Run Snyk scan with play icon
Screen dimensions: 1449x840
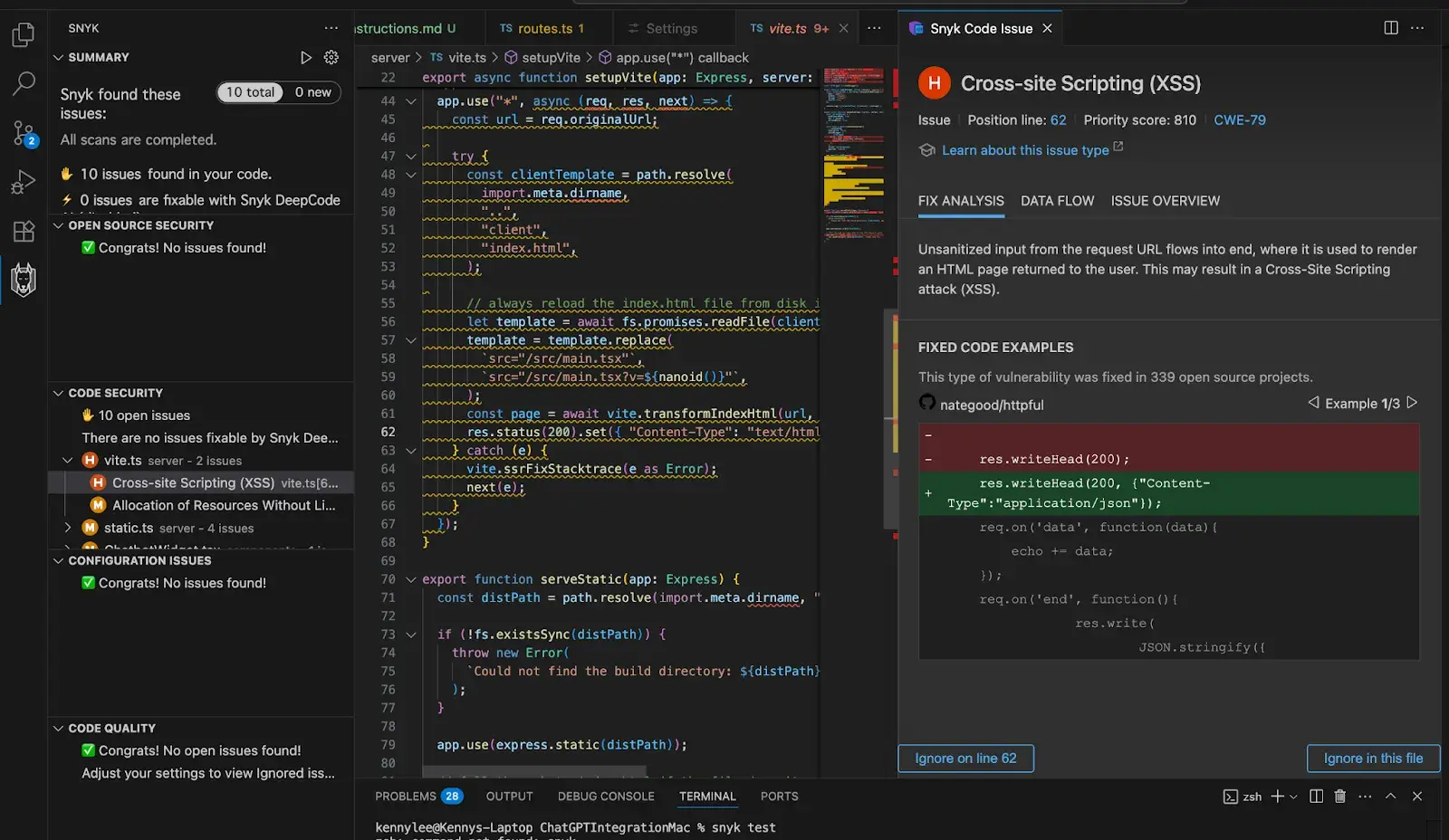pos(306,57)
